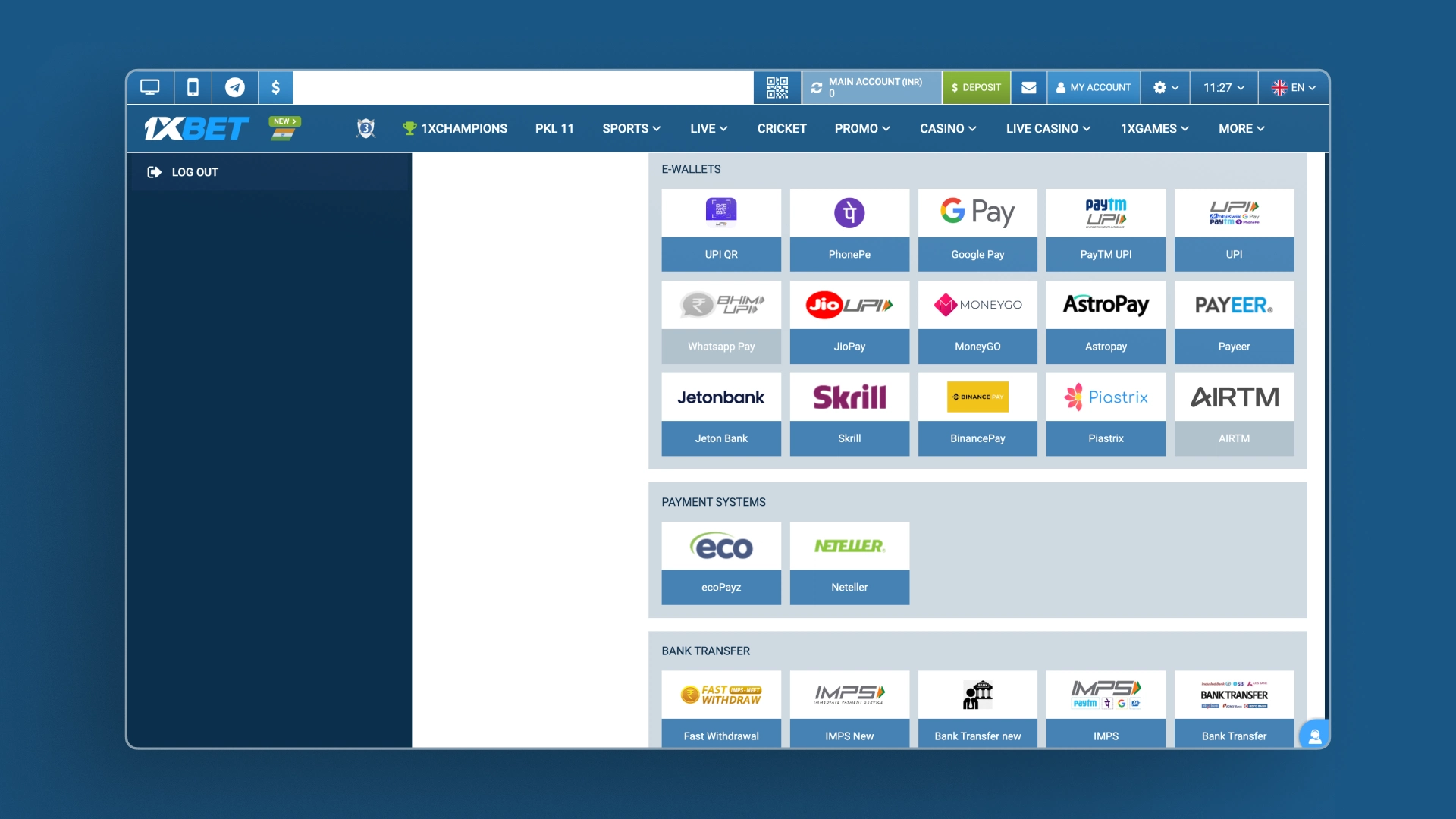The height and width of the screenshot is (819, 1456).
Task: Open the CRICKET menu item
Action: point(781,129)
